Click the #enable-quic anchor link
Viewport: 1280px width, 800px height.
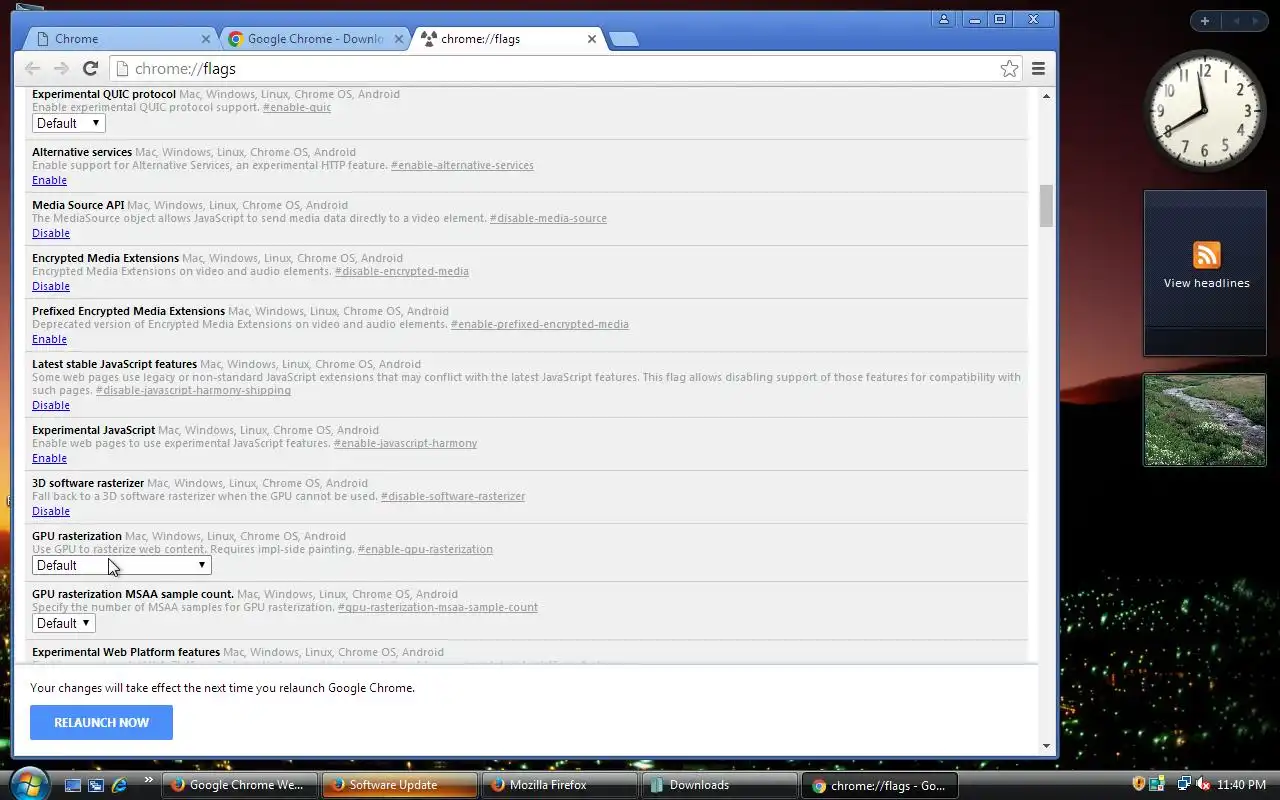point(297,107)
